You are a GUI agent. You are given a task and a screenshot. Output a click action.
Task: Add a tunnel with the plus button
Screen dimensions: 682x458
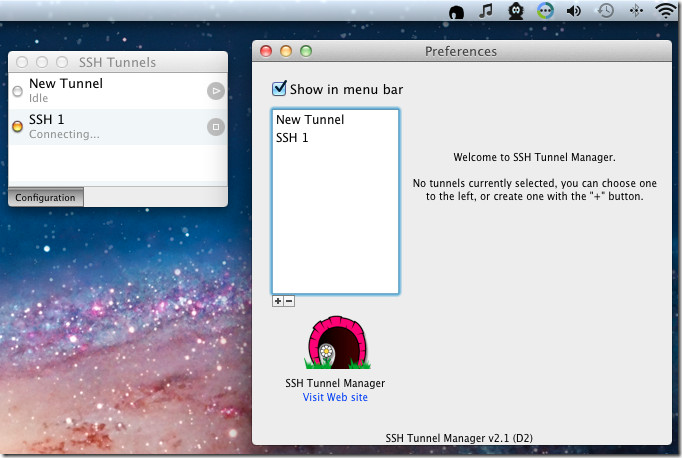coord(278,301)
